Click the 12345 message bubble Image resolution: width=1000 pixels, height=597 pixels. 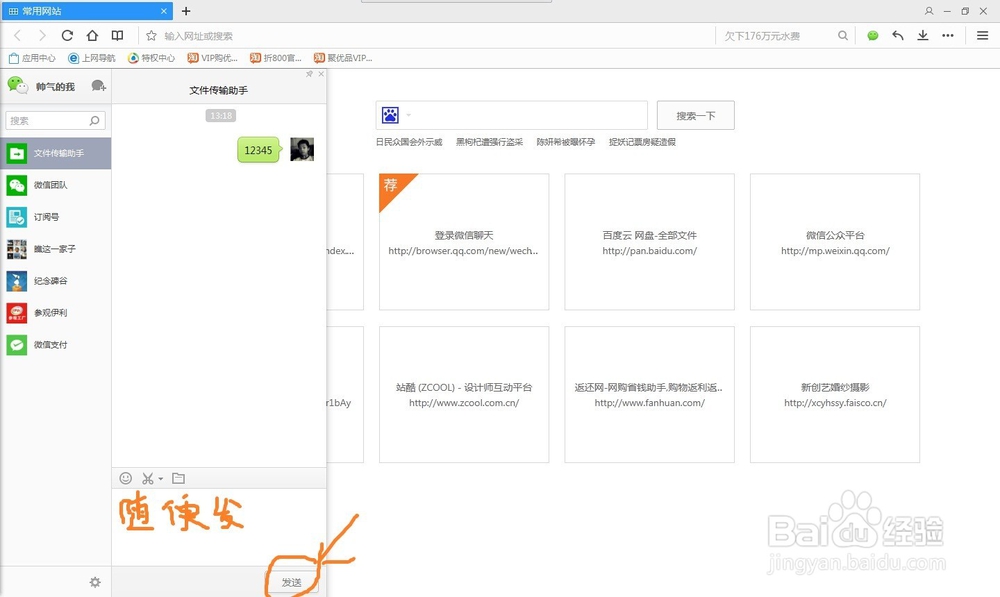coord(258,150)
